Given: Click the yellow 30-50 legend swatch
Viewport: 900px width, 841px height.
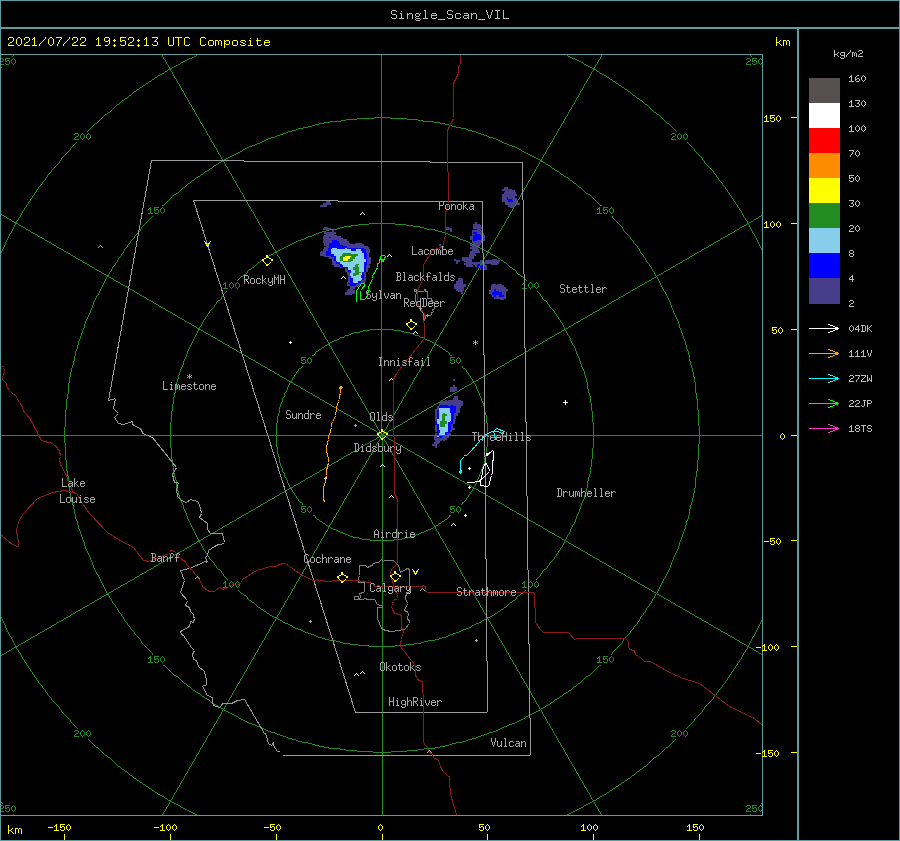Looking at the screenshot, I should tap(824, 191).
